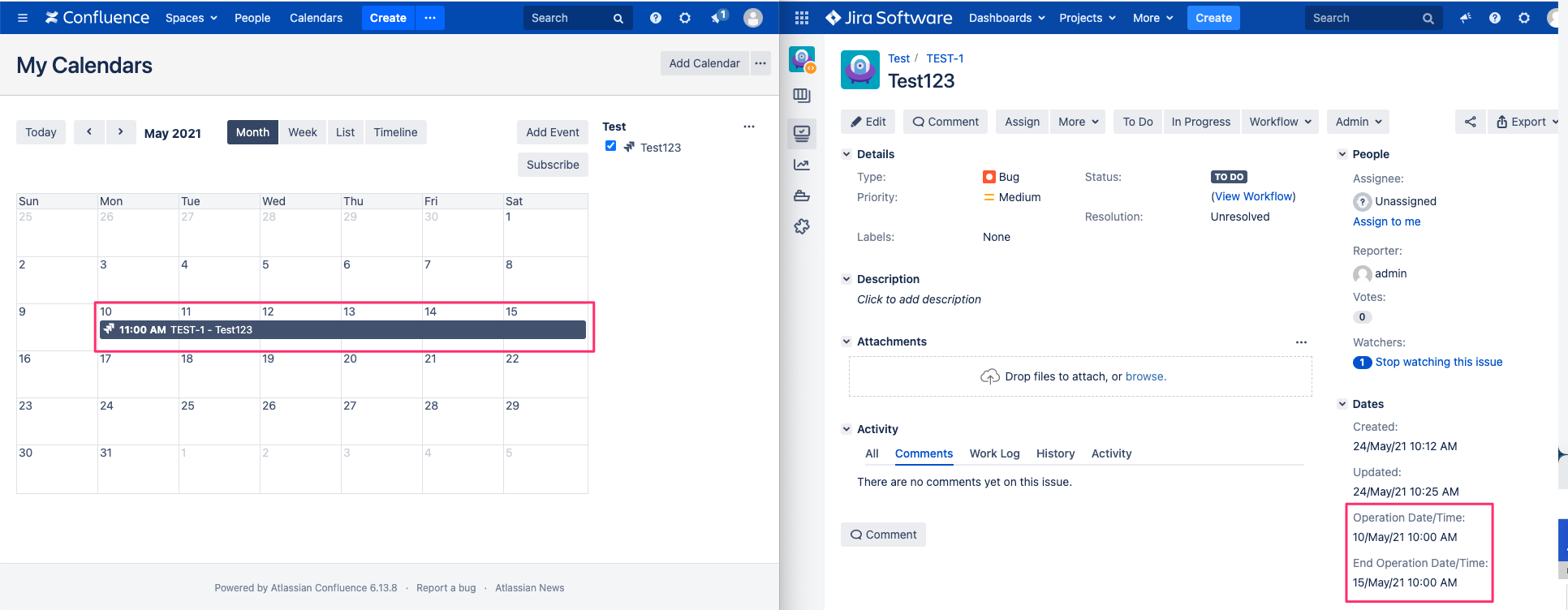1568x610 pixels.
Task: Open Create ellipsis in Confluence header
Action: click(430, 18)
